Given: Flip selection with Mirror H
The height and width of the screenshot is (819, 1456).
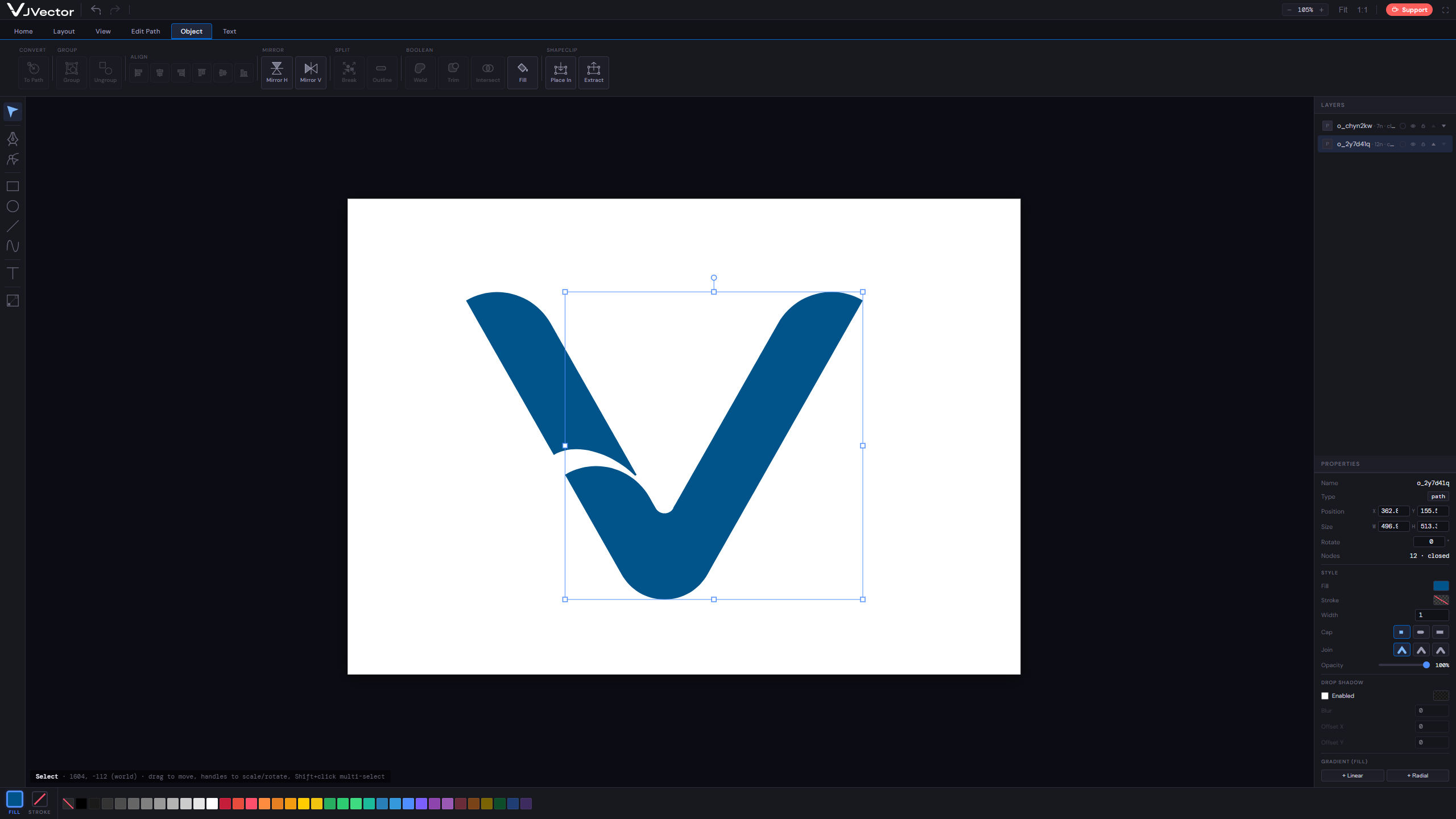Looking at the screenshot, I should (x=277, y=72).
